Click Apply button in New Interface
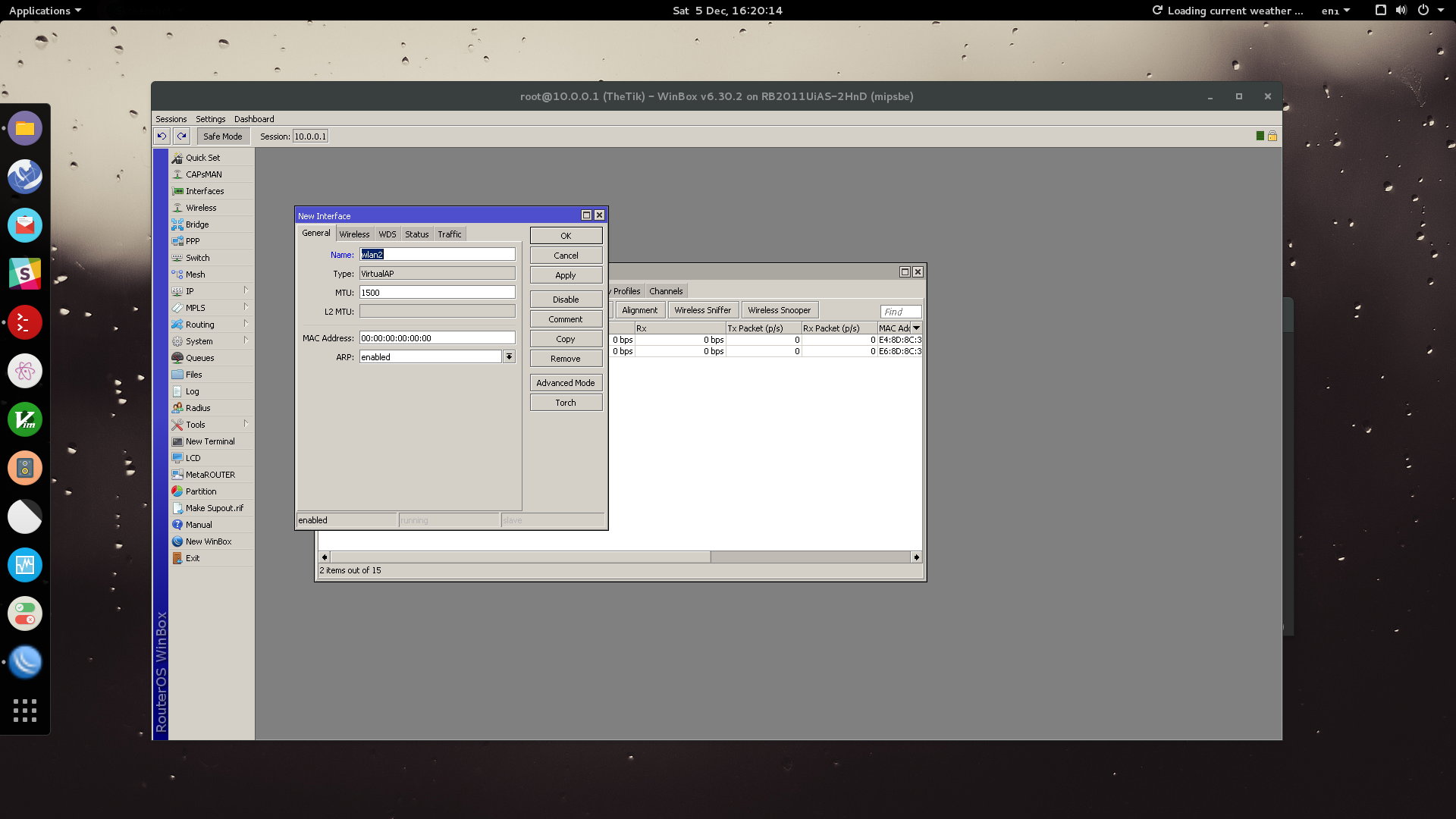 565,274
